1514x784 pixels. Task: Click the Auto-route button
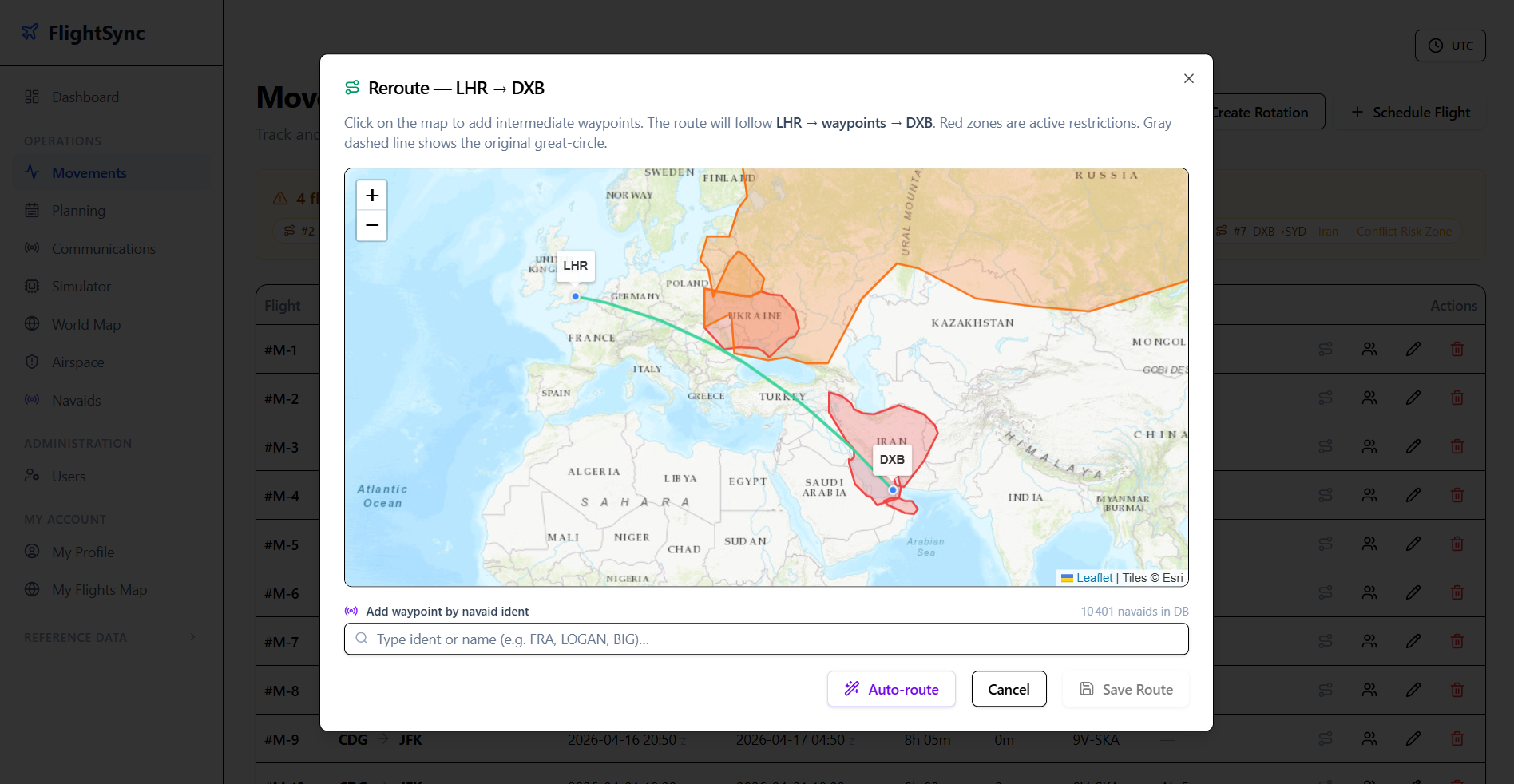[x=891, y=689]
